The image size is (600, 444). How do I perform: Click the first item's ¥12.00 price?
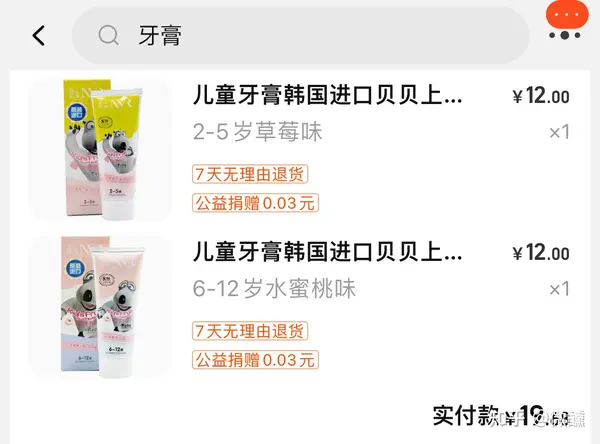click(541, 95)
